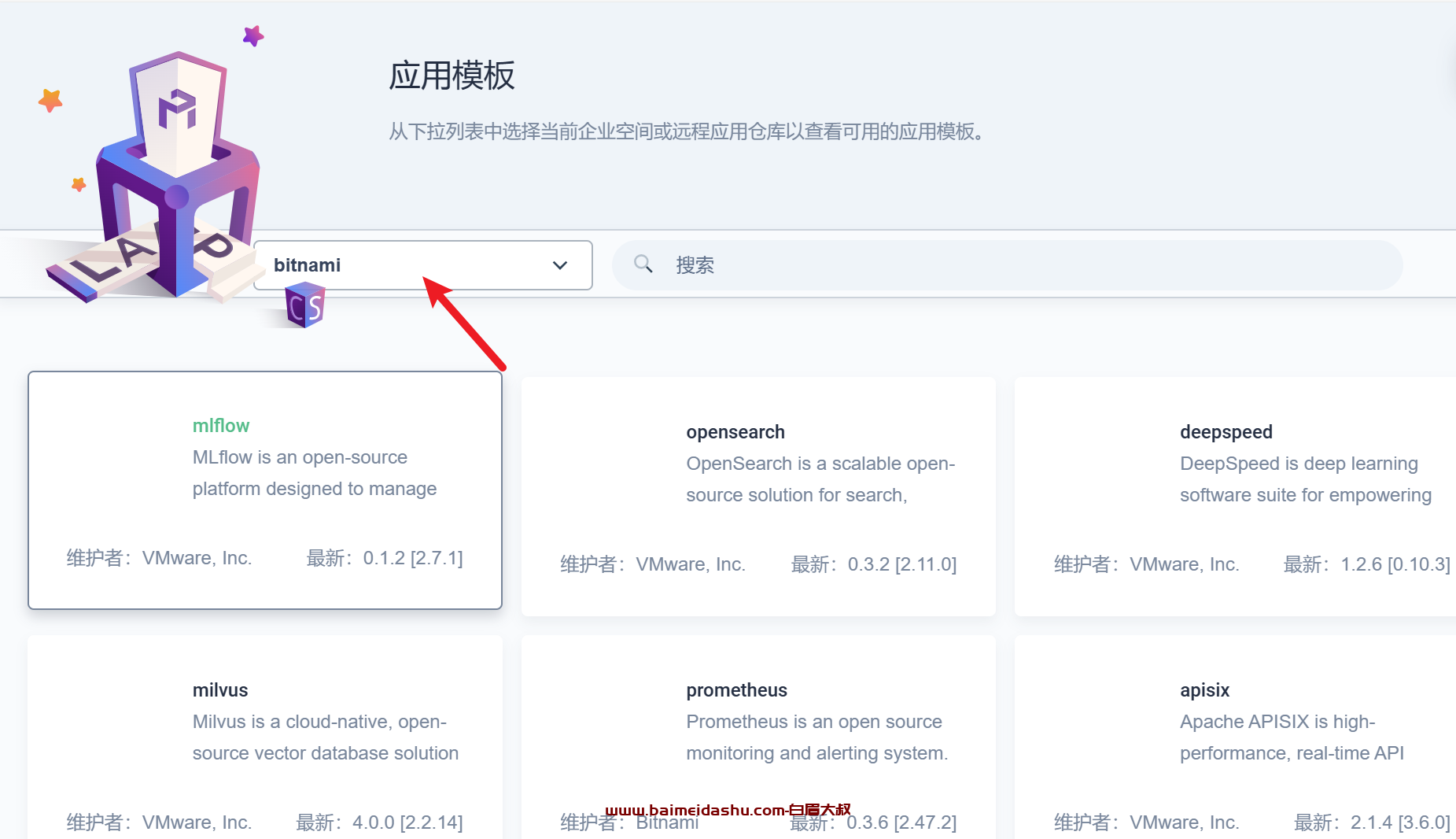This screenshot has width=1456, height=839.
Task: Click the mlflow description text
Action: click(315, 473)
